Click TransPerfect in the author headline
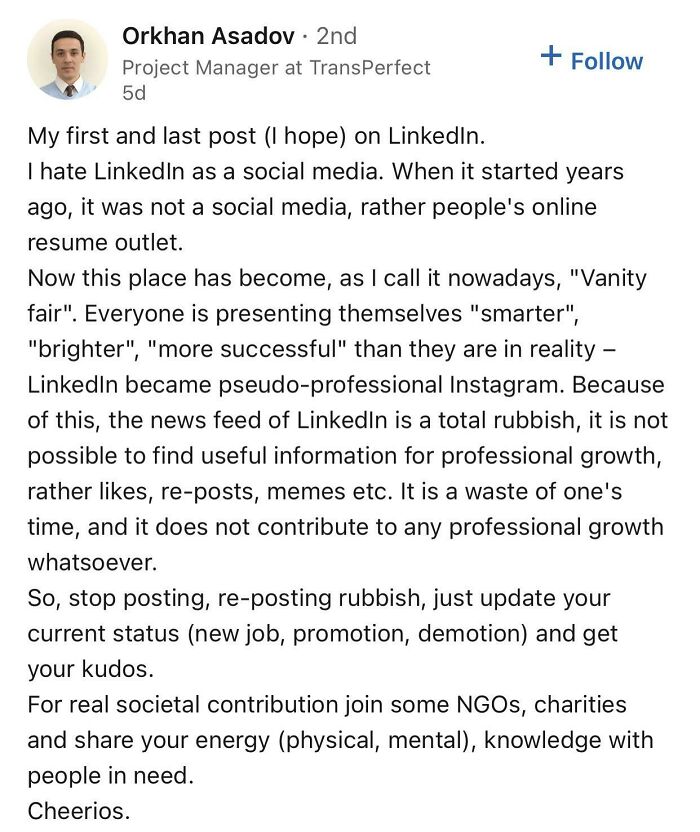The height and width of the screenshot is (832, 700). coord(371,68)
